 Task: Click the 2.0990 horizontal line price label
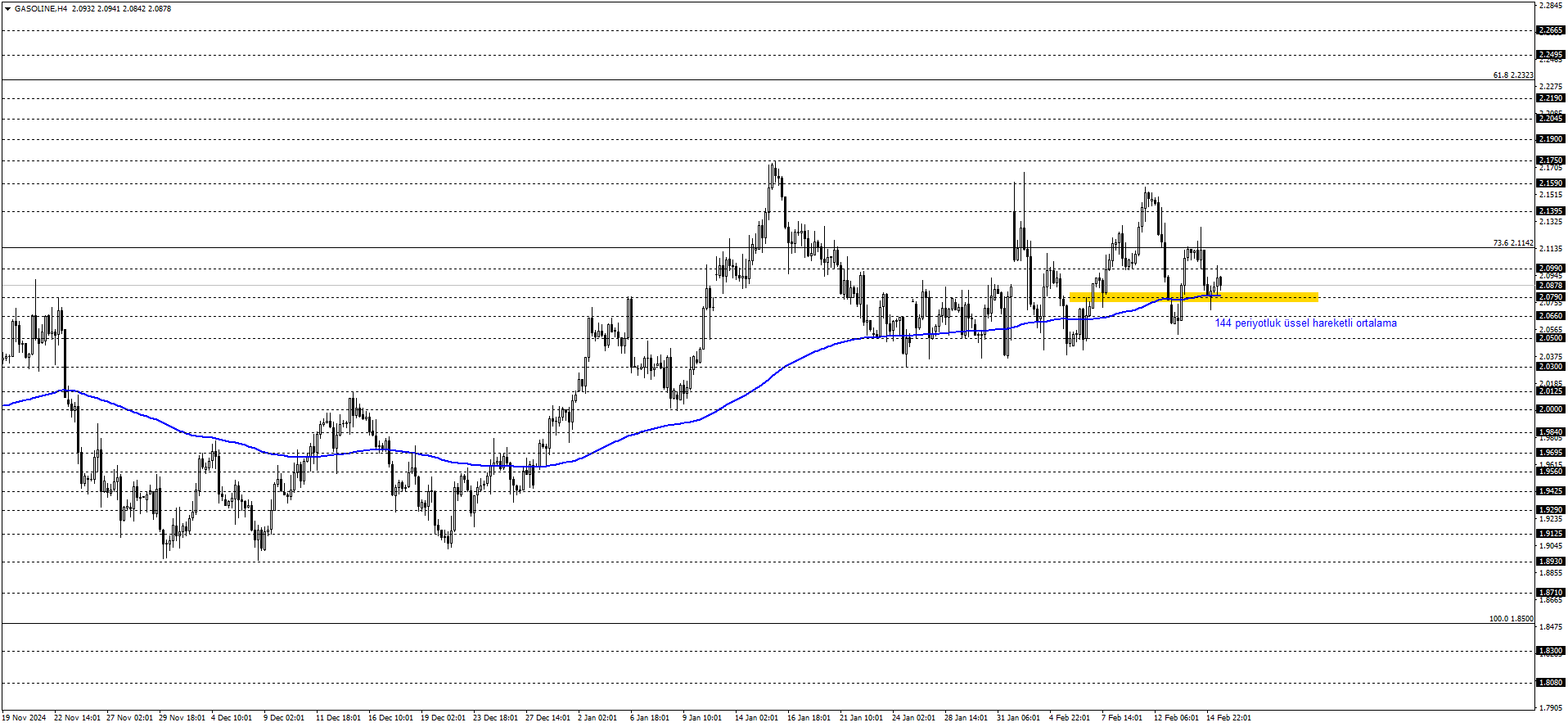[1551, 269]
